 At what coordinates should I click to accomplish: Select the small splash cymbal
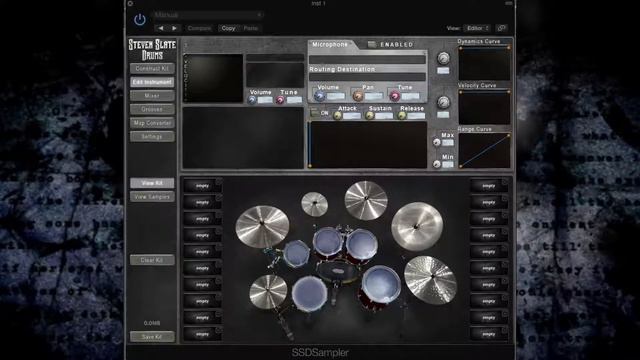(314, 204)
